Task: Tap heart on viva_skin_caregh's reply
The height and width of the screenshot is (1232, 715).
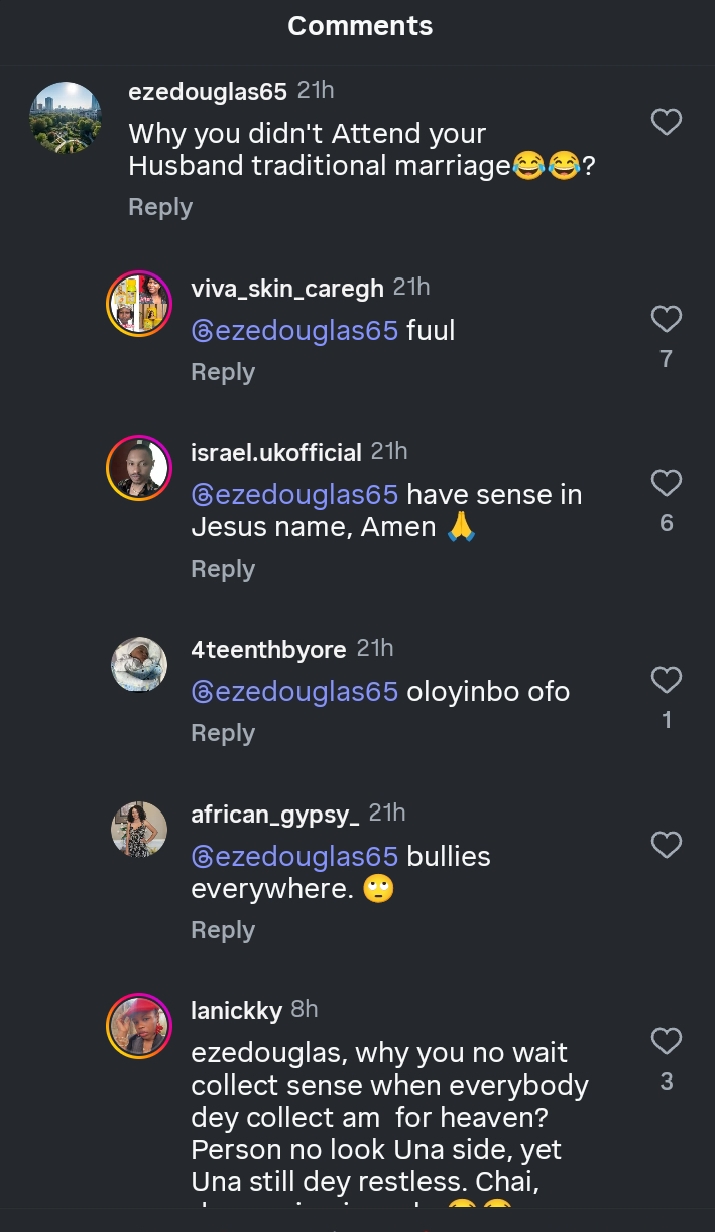Action: coord(666,319)
